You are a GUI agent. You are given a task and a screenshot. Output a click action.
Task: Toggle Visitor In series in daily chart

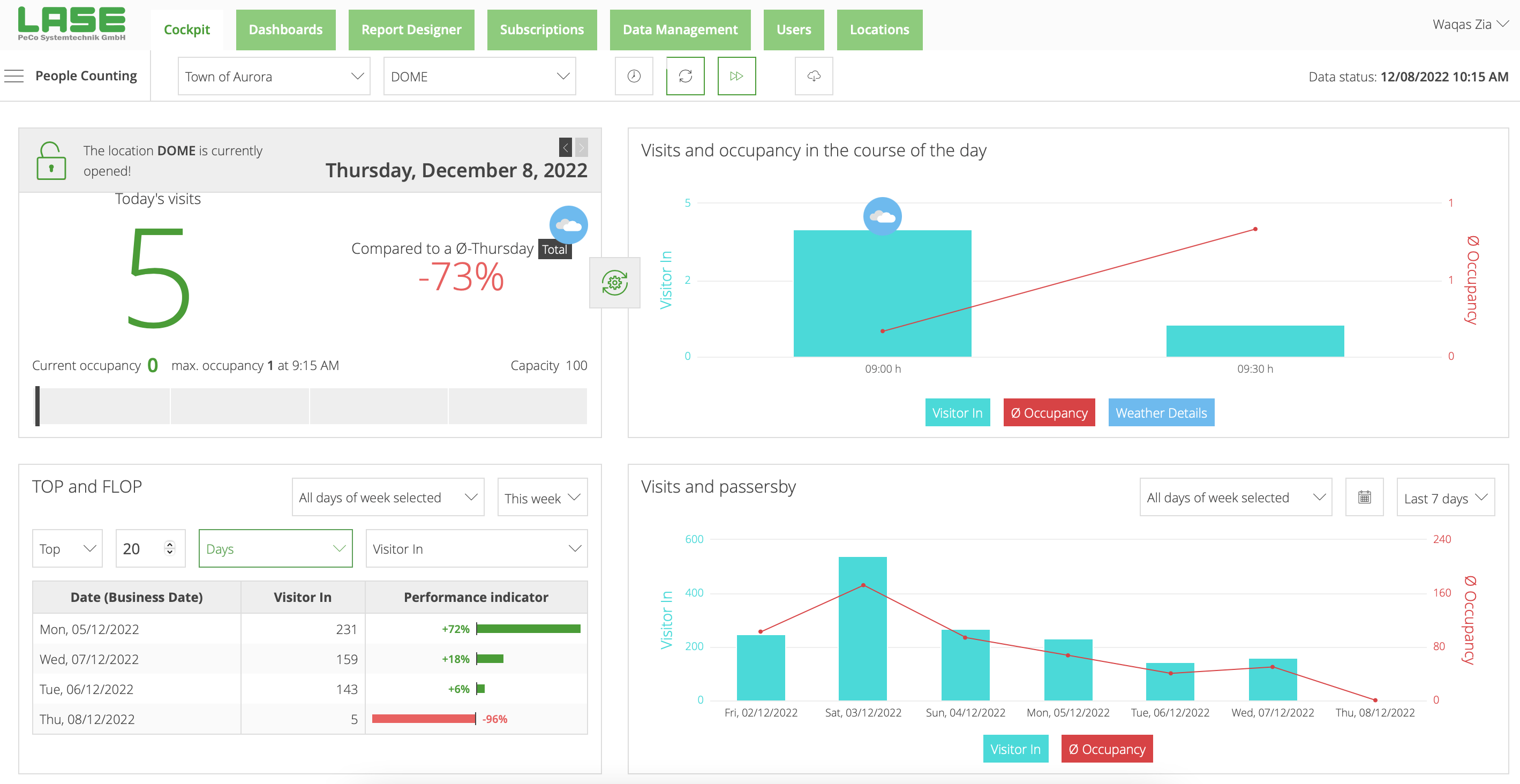point(957,412)
